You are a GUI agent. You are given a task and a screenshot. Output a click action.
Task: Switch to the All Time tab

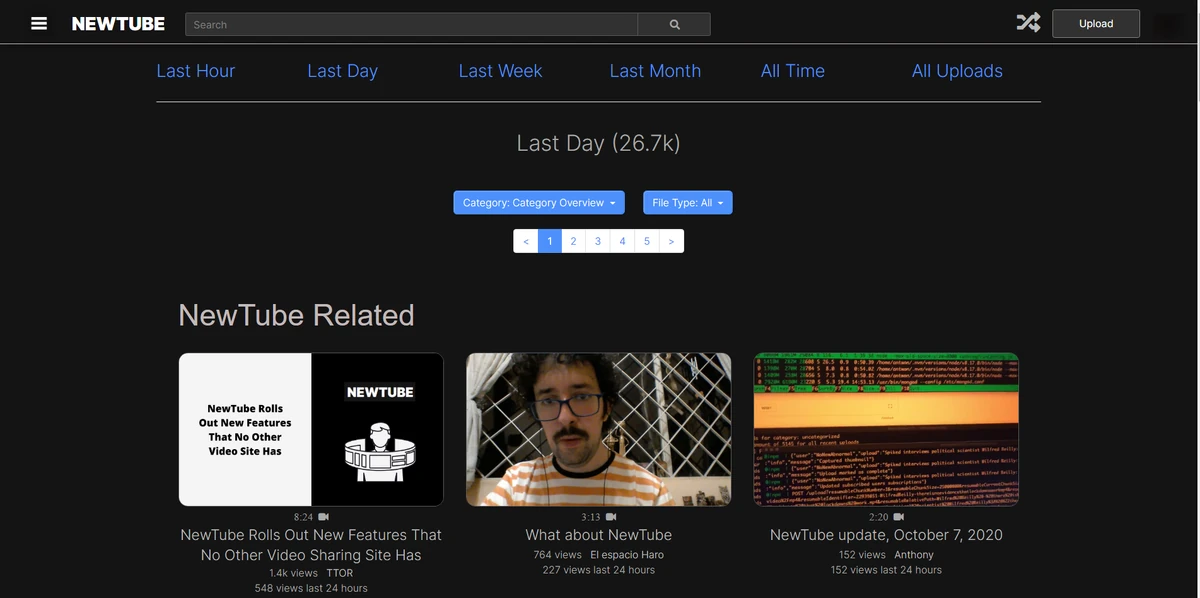tap(792, 70)
